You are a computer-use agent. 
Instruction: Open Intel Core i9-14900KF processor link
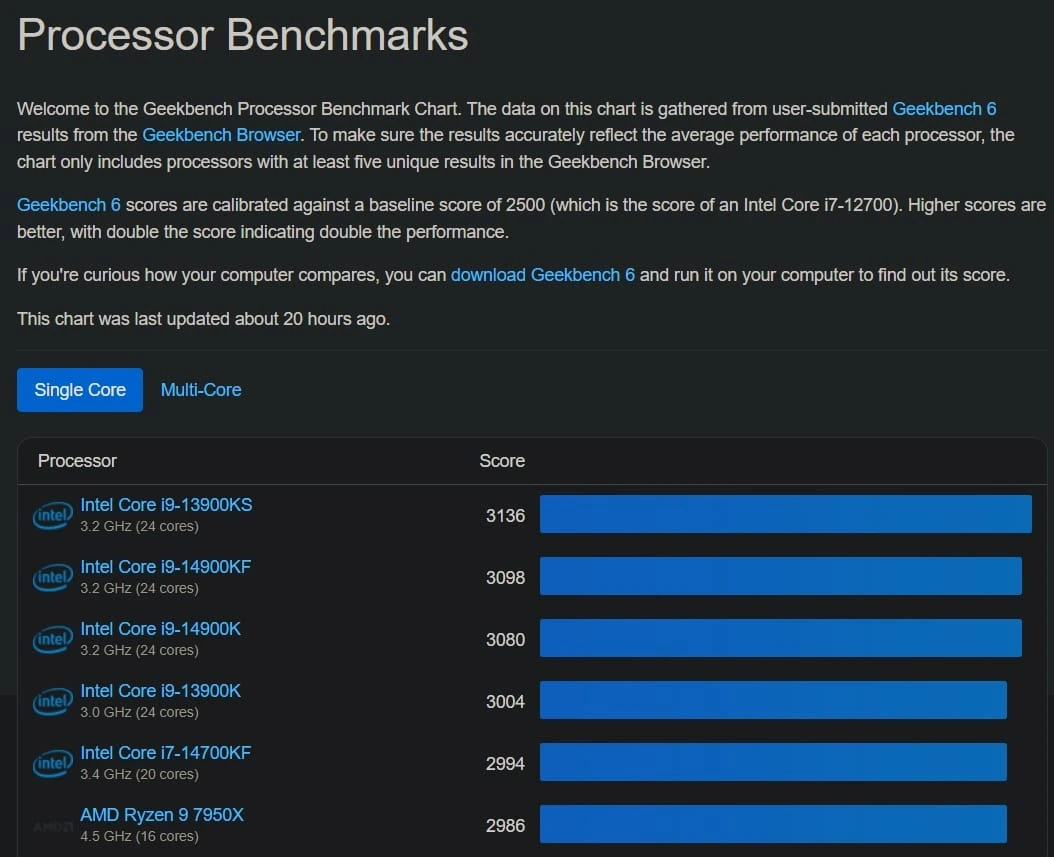[x=165, y=567]
